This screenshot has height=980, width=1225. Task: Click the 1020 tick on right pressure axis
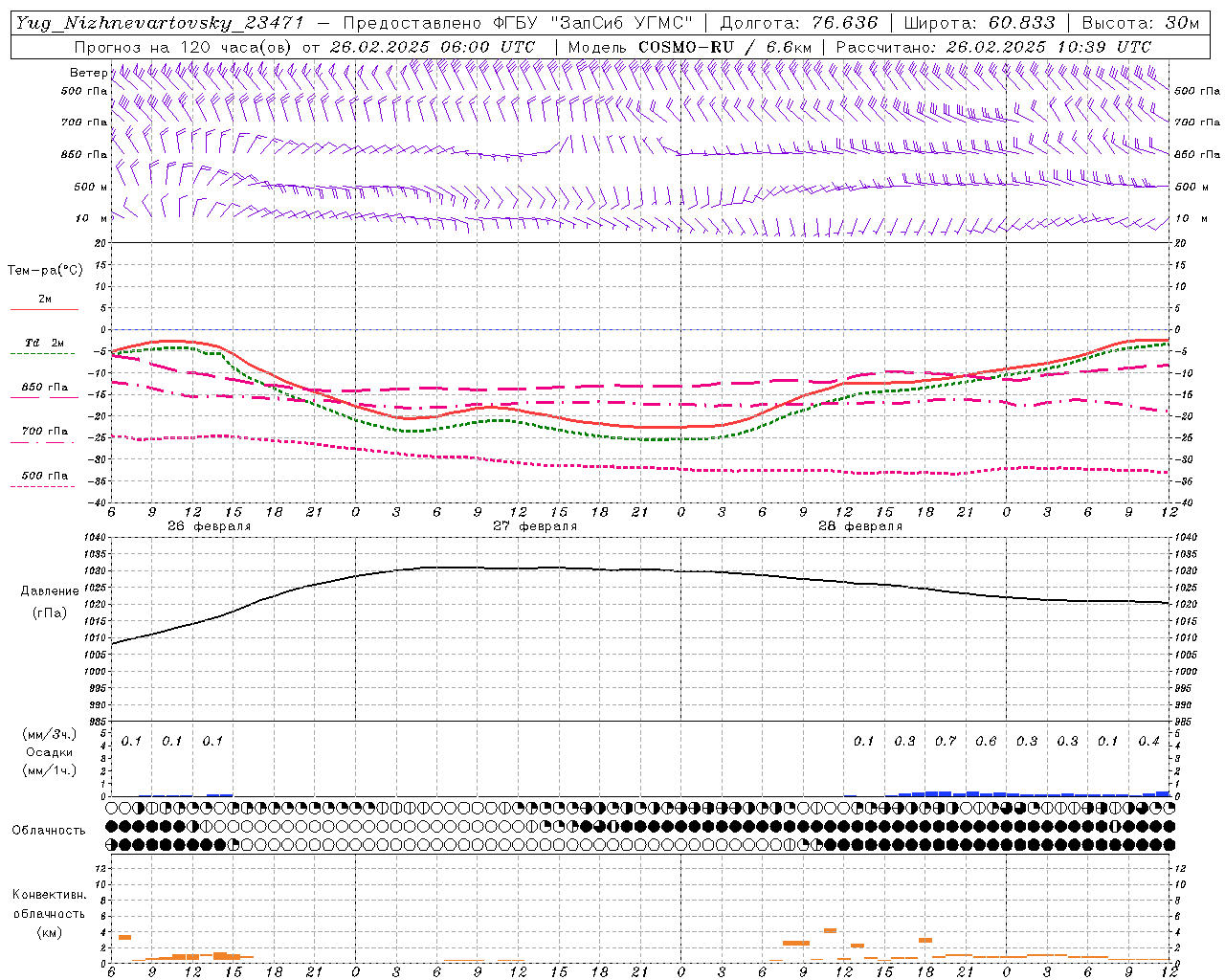coord(1186,605)
